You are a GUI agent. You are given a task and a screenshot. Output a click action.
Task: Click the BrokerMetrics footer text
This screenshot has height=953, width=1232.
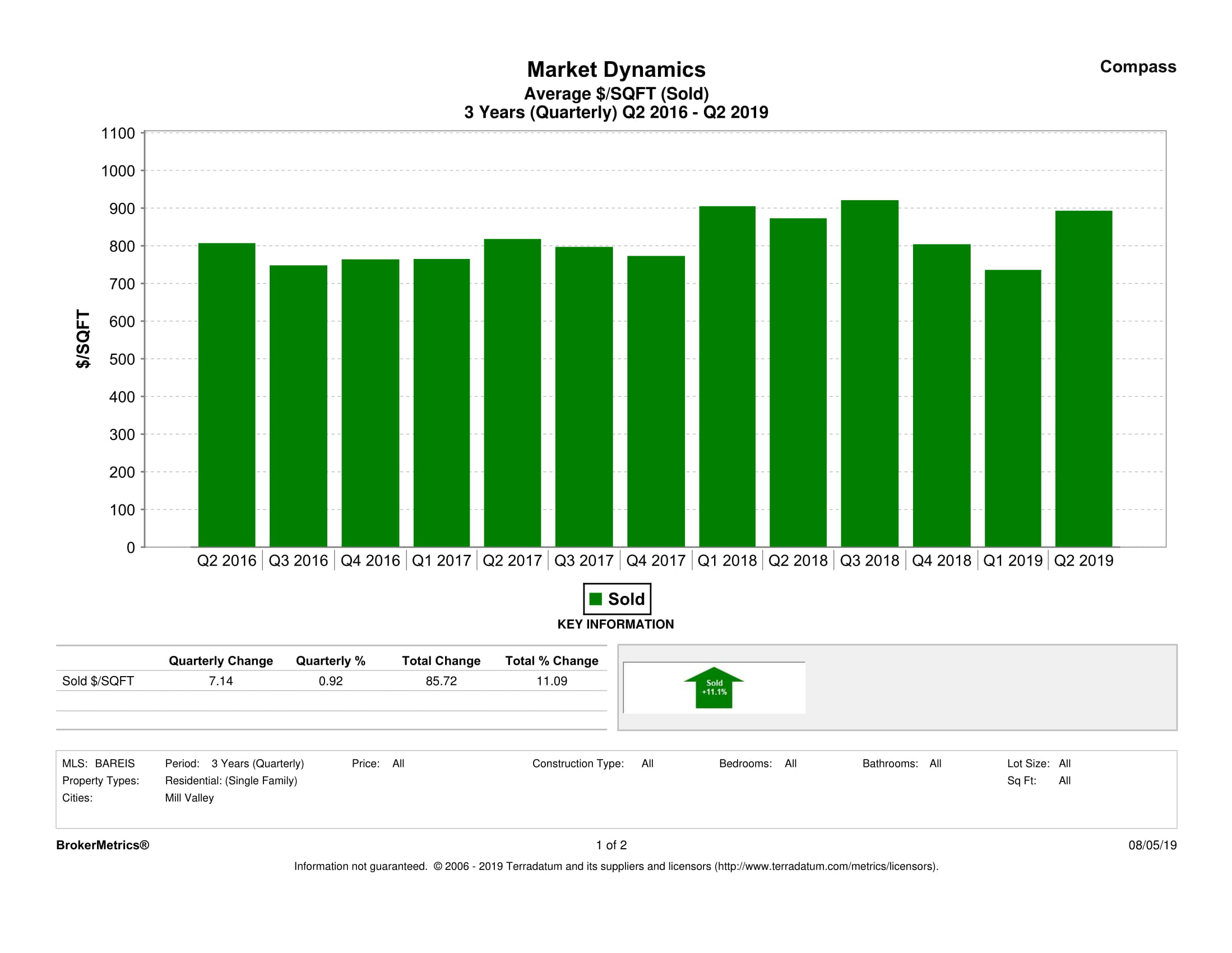[102, 845]
